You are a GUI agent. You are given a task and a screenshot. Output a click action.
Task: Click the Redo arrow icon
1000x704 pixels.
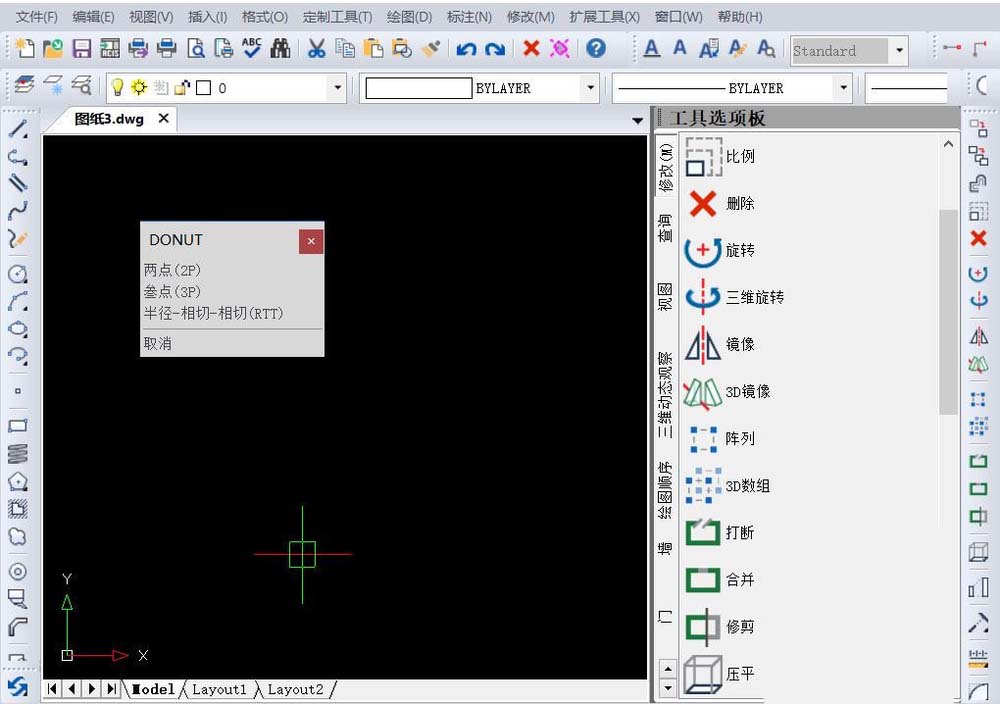pyautogui.click(x=495, y=49)
